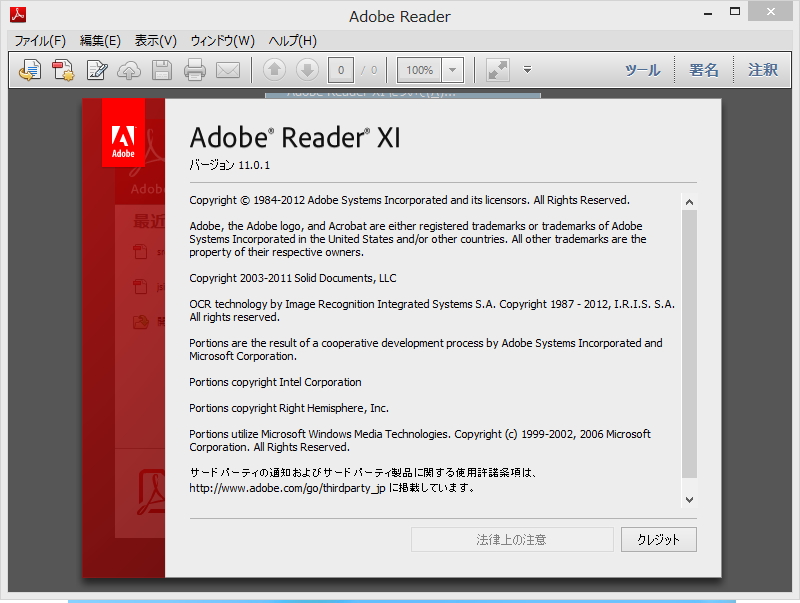
Task: Click the fit-to-window resize icon
Action: [497, 70]
